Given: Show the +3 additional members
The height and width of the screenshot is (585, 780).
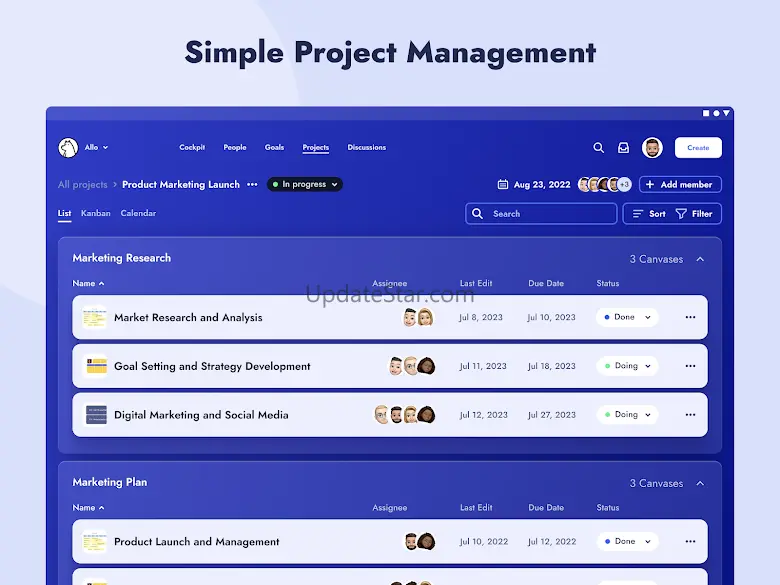Looking at the screenshot, I should click(624, 185).
